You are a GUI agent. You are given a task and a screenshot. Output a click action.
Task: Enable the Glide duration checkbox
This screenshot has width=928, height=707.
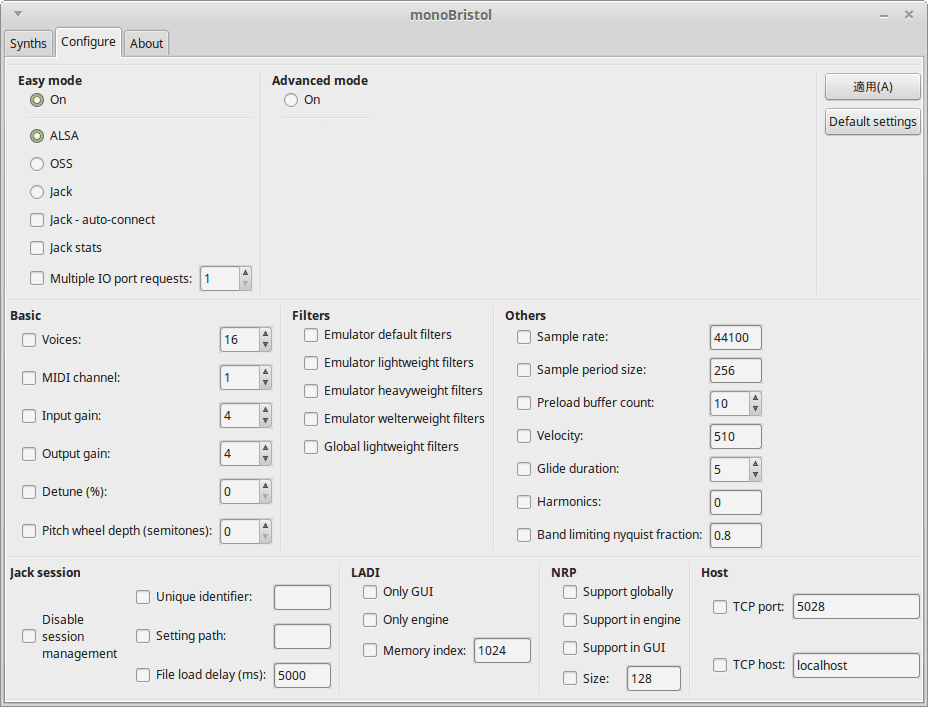click(x=524, y=469)
